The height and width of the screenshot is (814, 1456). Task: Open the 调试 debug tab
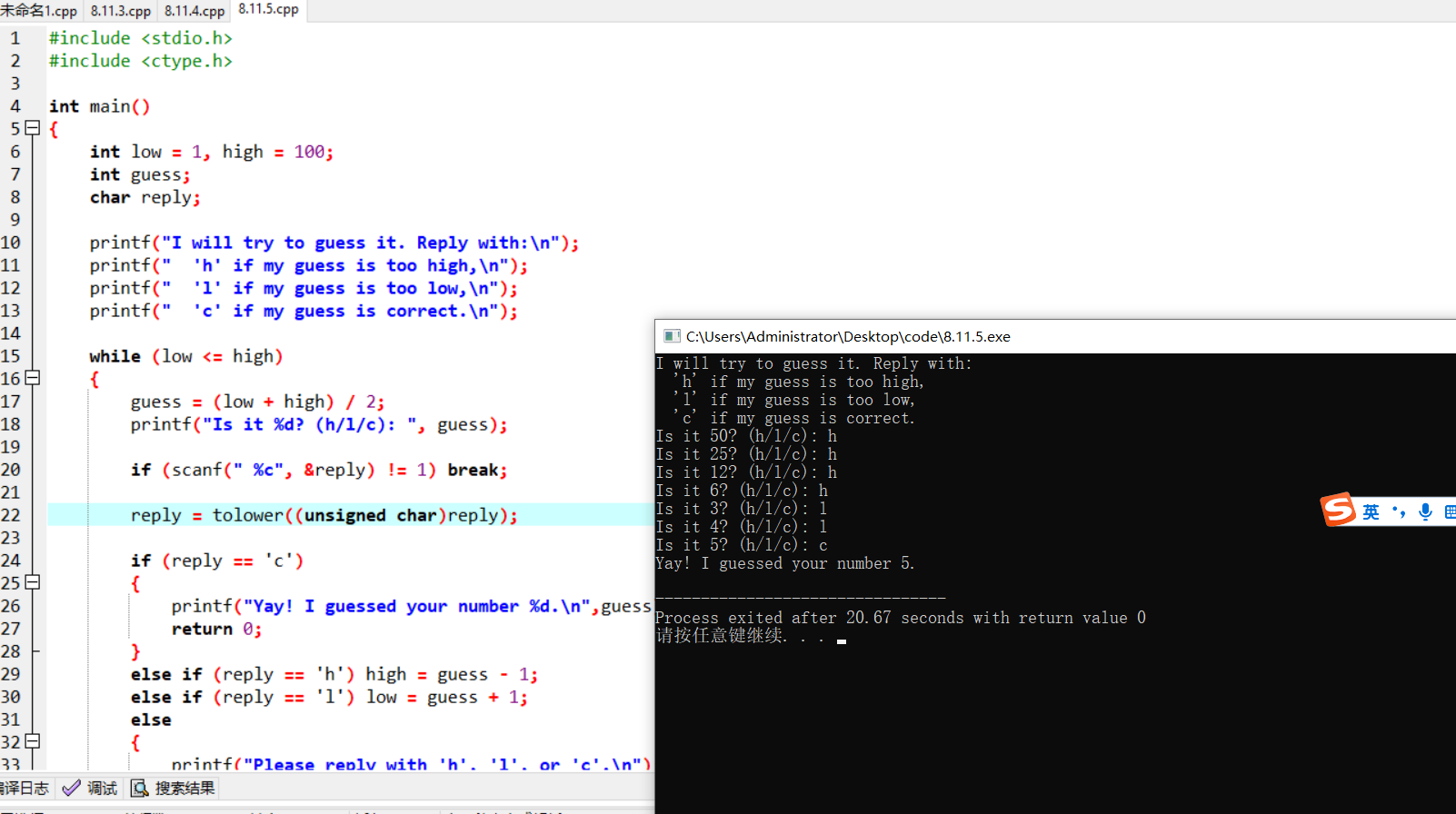pos(90,788)
